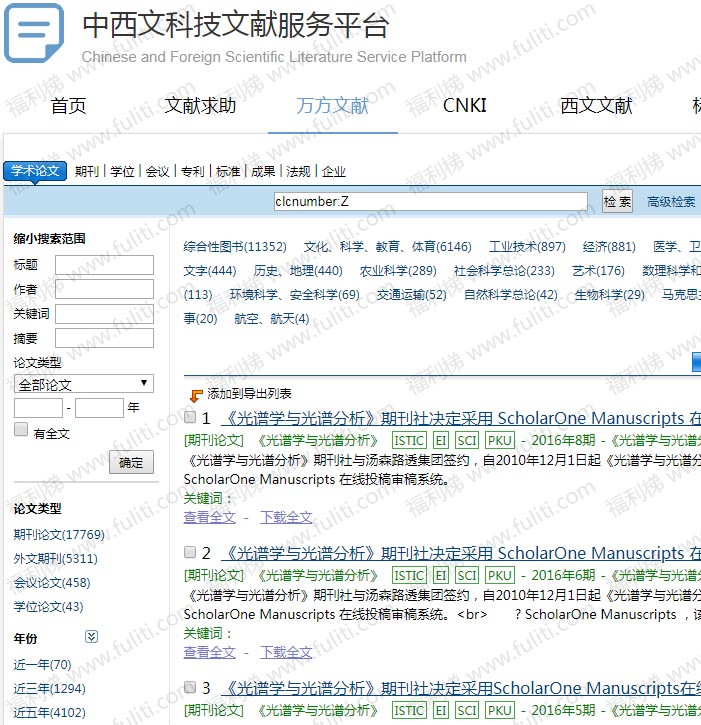701x725 pixels.
Task: Click the 摘要 input field
Action: (105, 338)
